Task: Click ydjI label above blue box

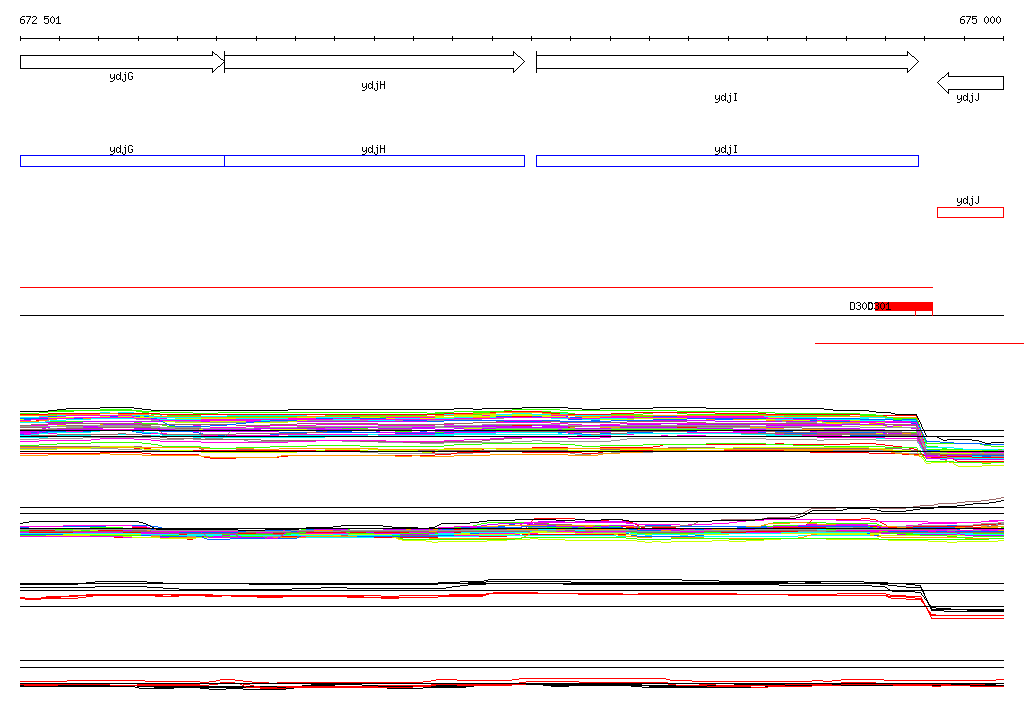Action: pos(726,150)
